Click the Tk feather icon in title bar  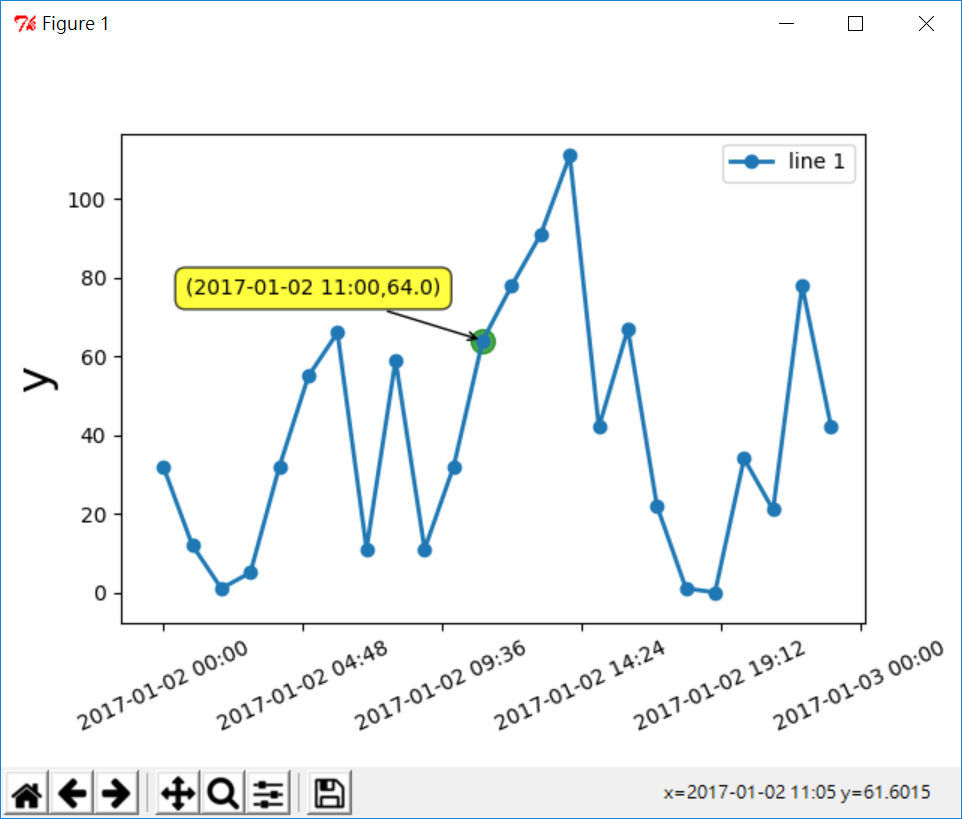pyautogui.click(x=24, y=24)
